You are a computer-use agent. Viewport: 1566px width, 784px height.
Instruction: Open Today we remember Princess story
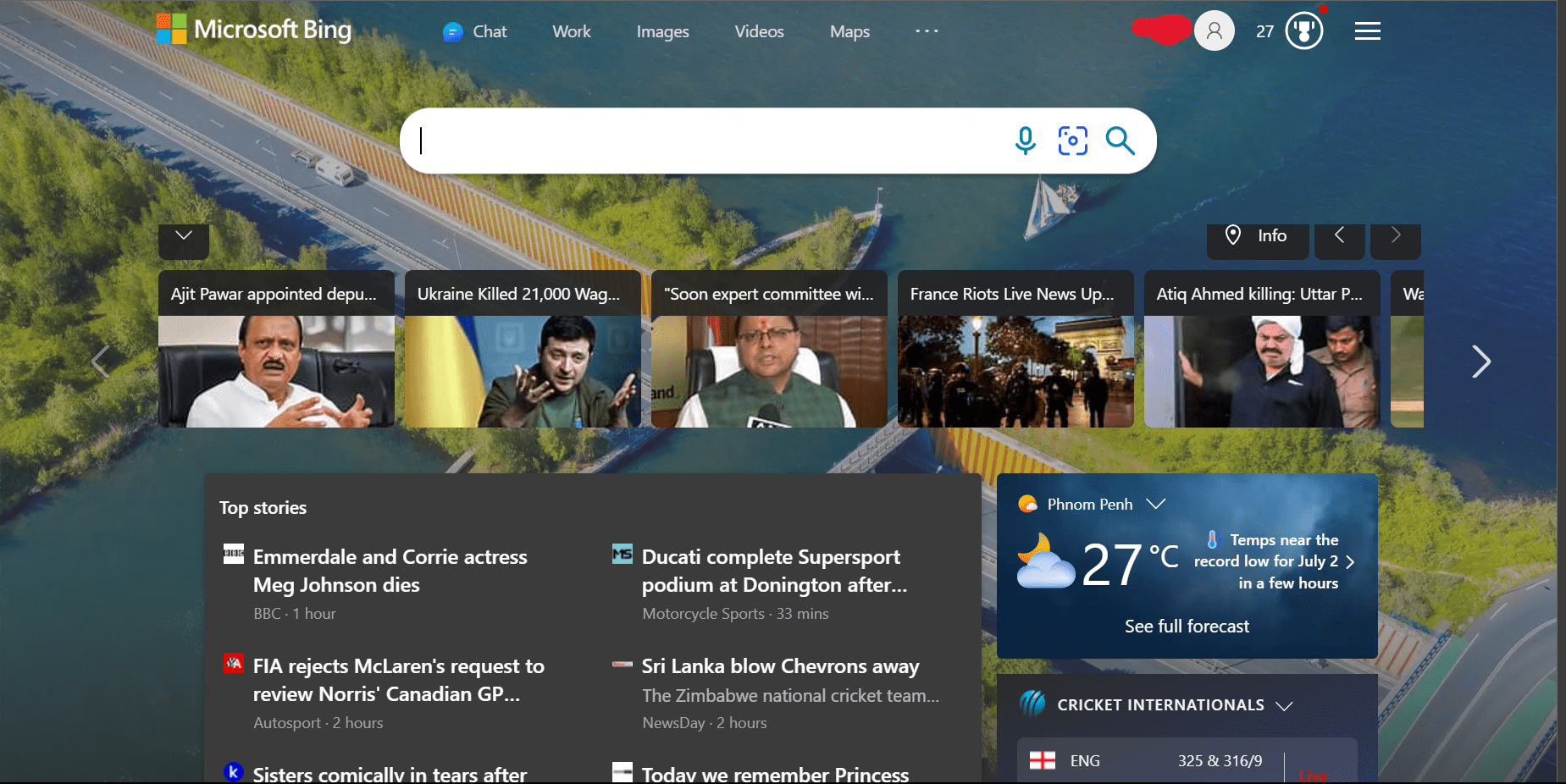(x=775, y=774)
